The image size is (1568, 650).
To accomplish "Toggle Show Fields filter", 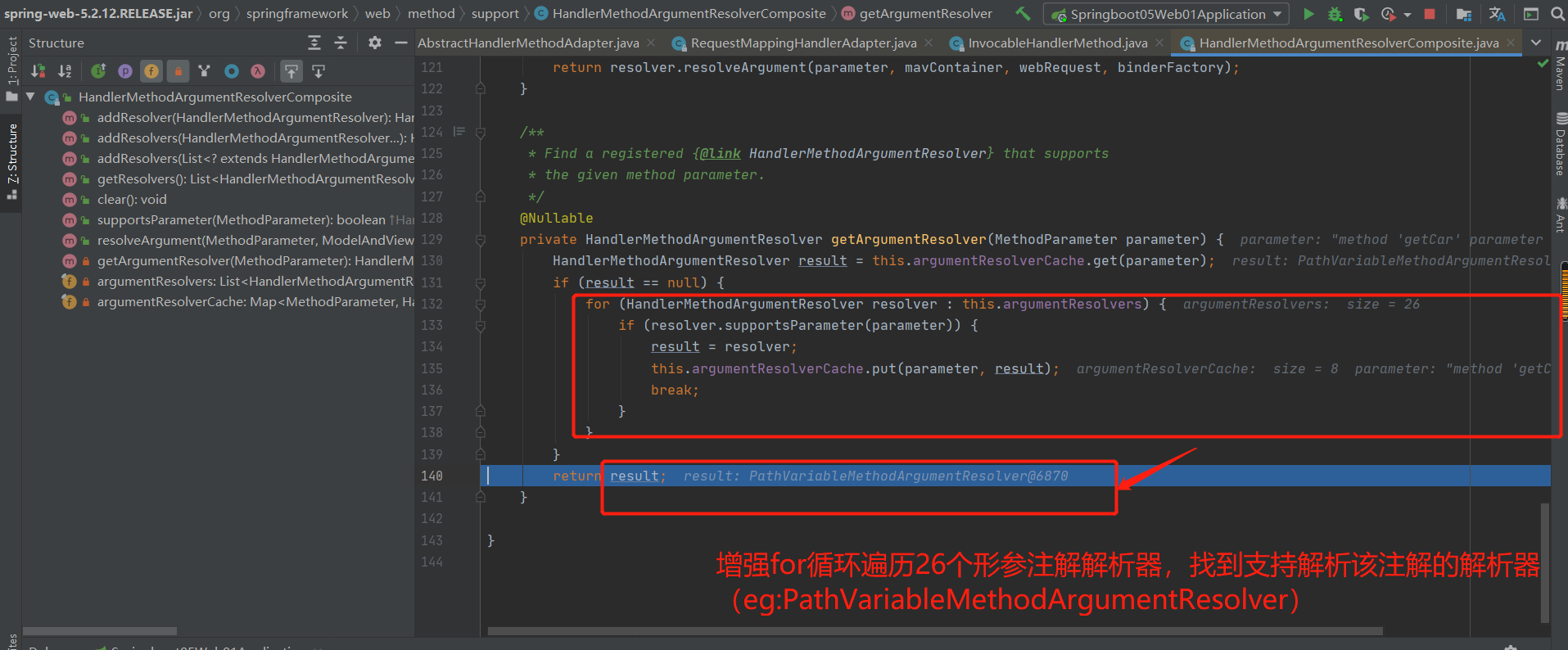I will pos(151,71).
